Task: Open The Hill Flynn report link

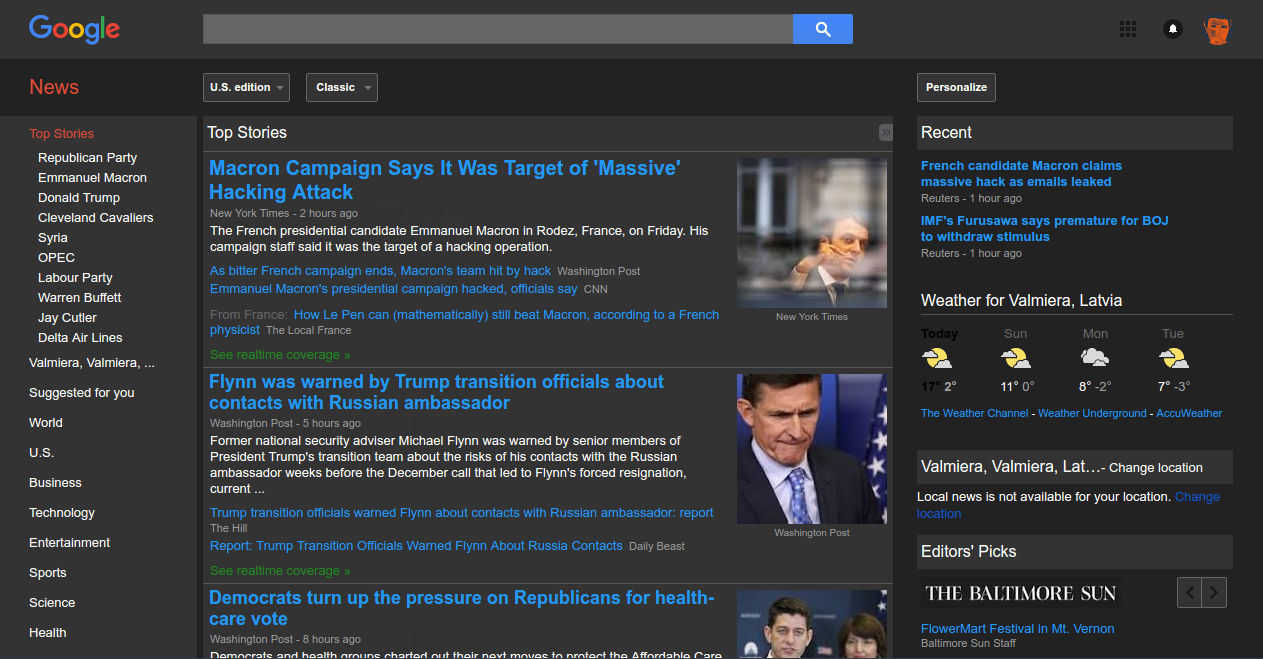Action: [462, 512]
